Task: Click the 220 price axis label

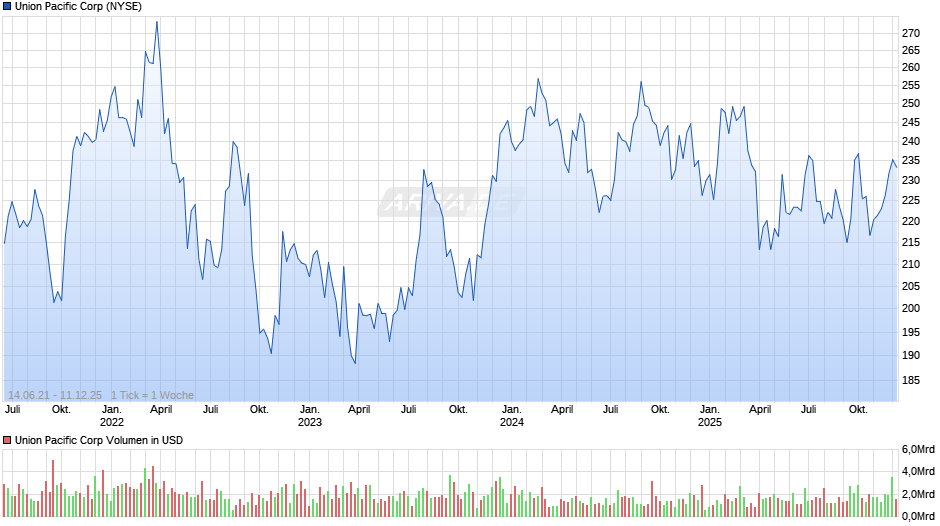Action: coord(911,221)
